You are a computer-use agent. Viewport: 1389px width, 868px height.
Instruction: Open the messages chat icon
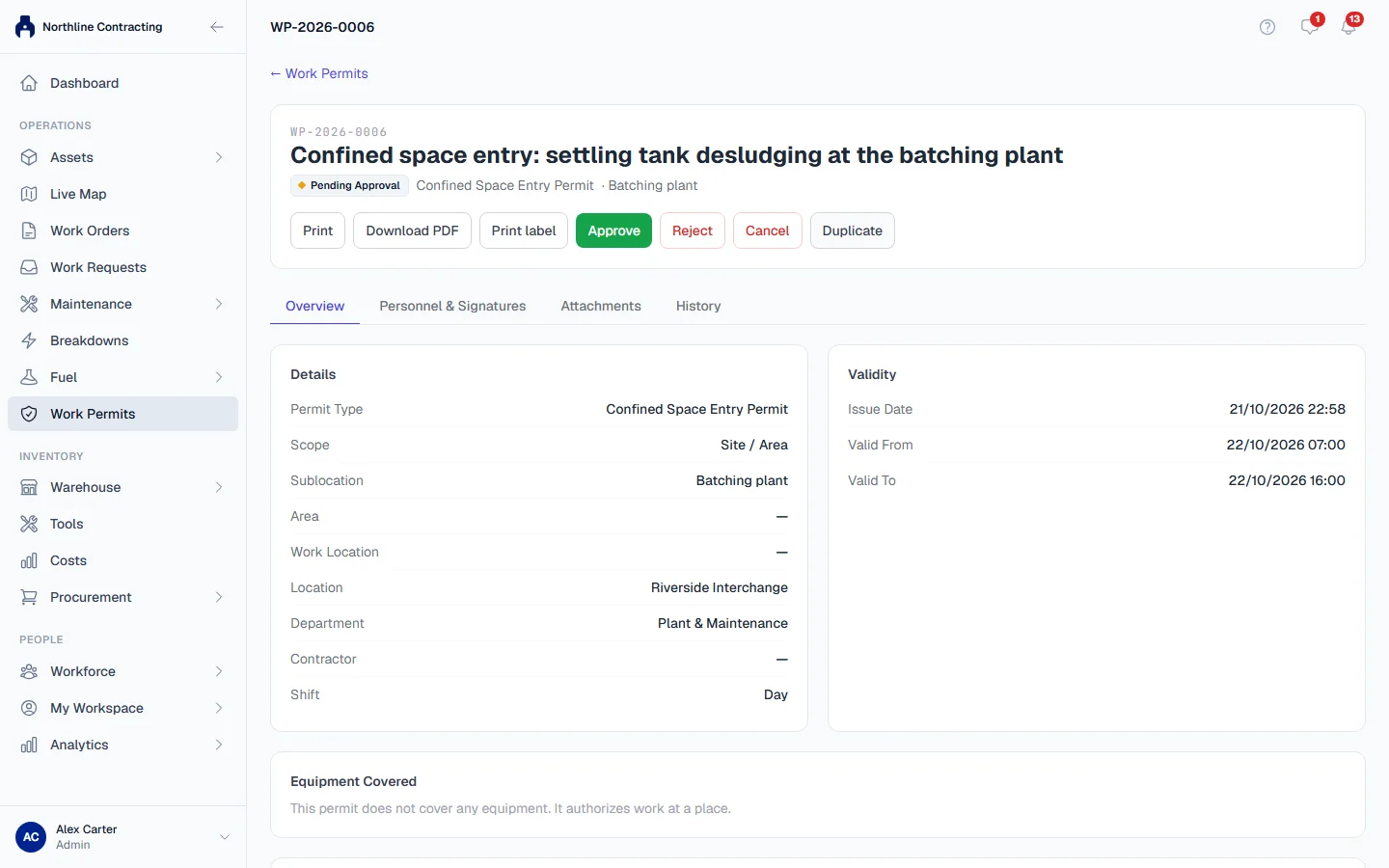[x=1309, y=27]
